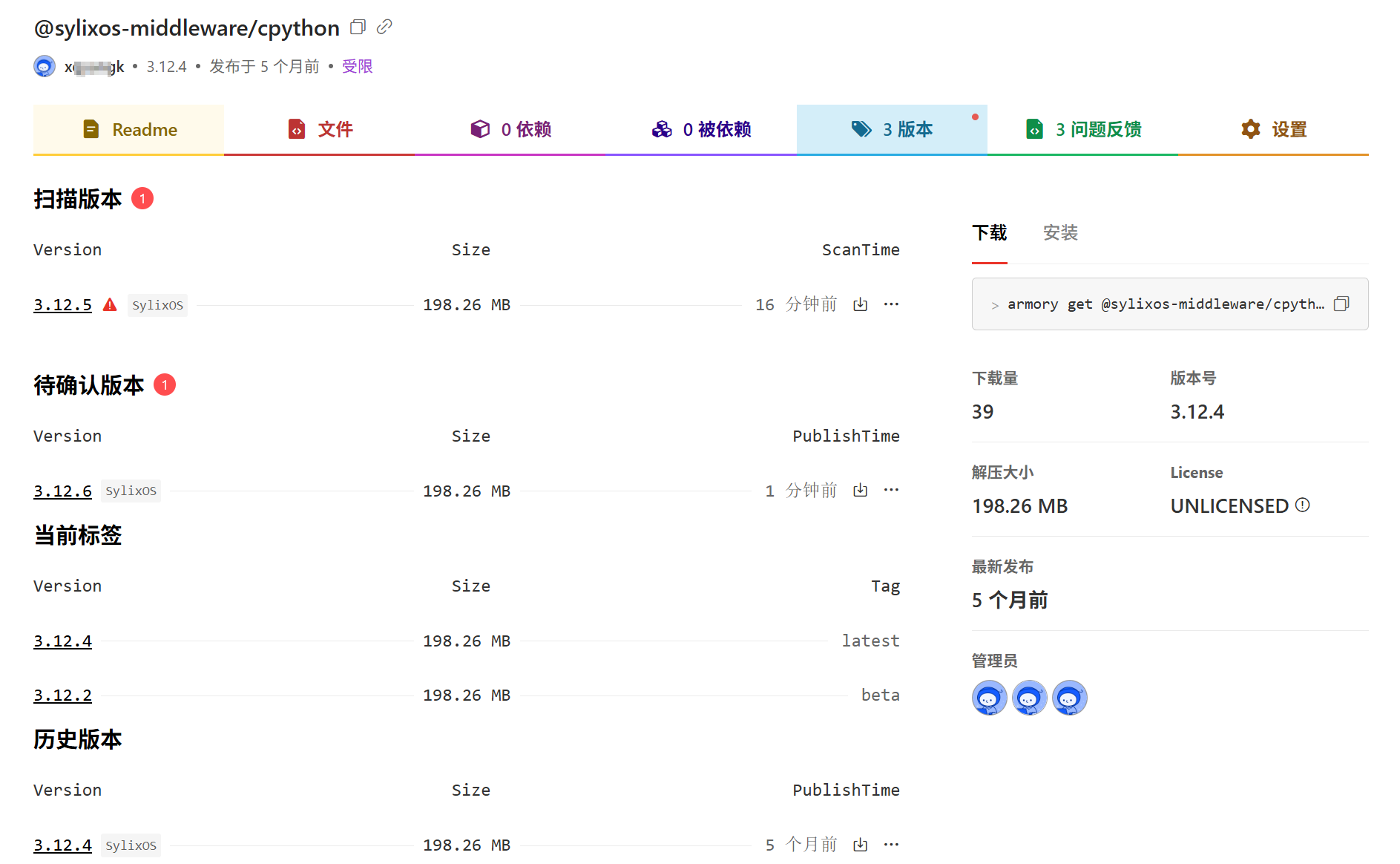Open the 文件 tab
Viewport: 1400px width, 864px height.
point(320,129)
